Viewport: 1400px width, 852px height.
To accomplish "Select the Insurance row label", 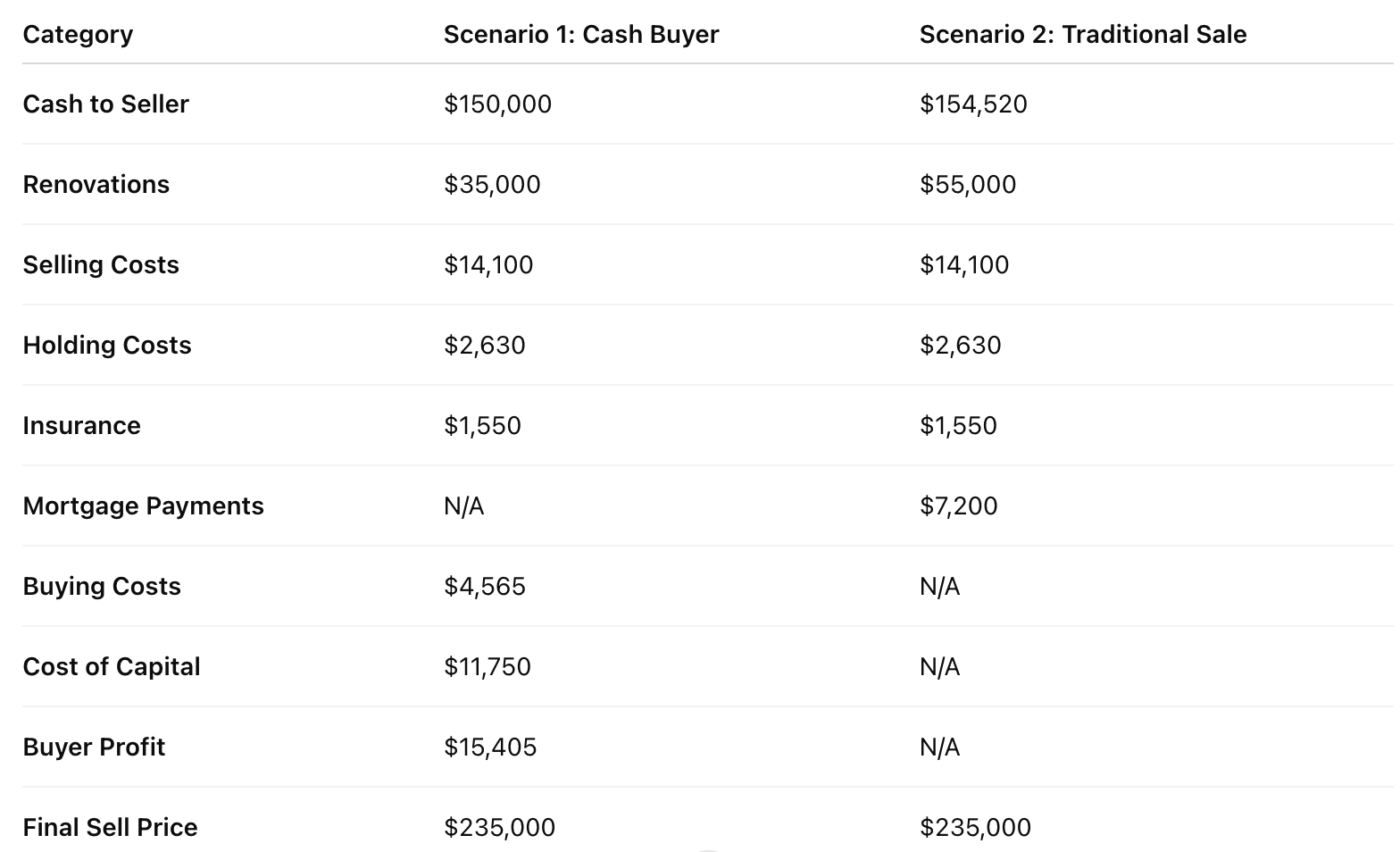I will (x=81, y=426).
